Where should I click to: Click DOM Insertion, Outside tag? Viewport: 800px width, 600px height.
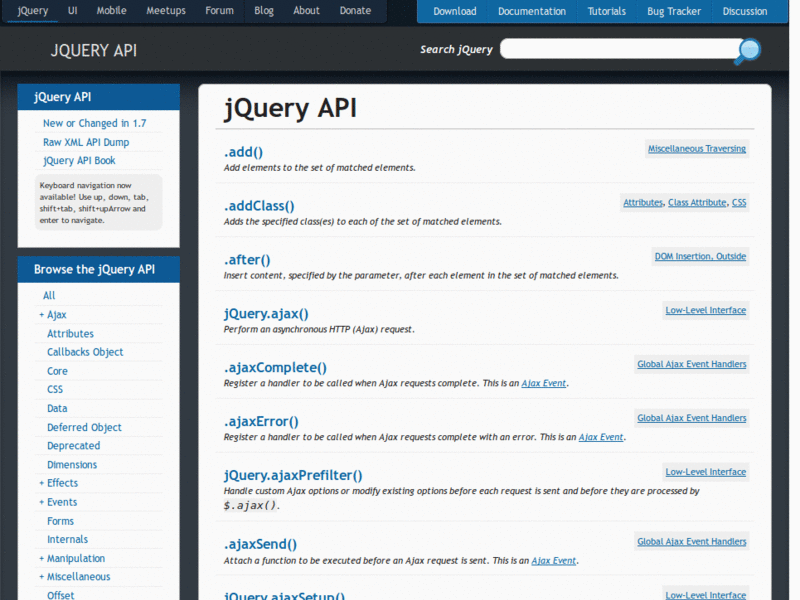coord(700,257)
